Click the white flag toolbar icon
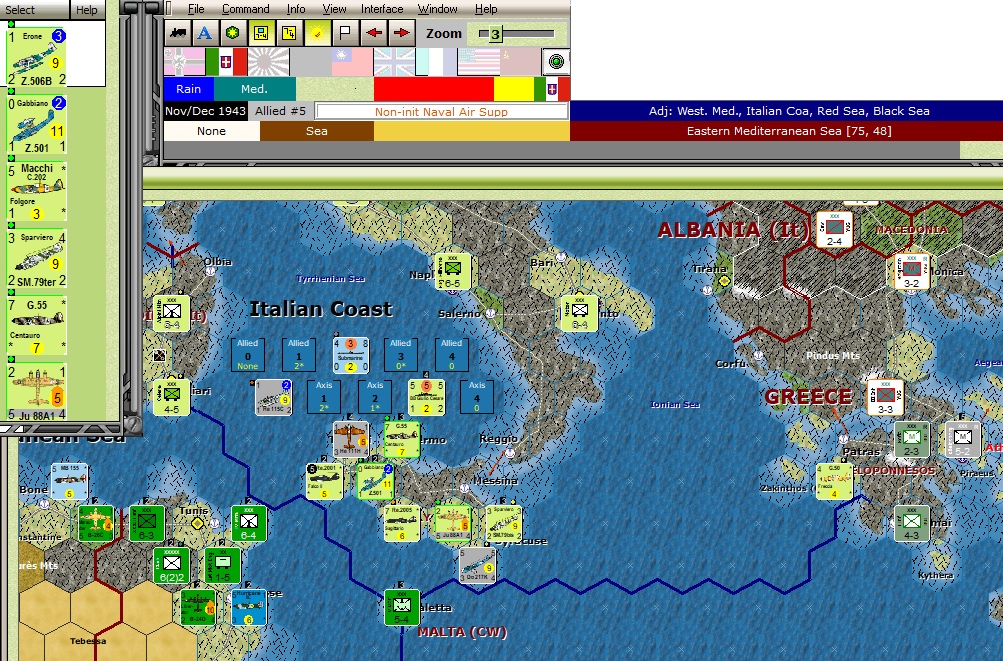 coord(345,33)
